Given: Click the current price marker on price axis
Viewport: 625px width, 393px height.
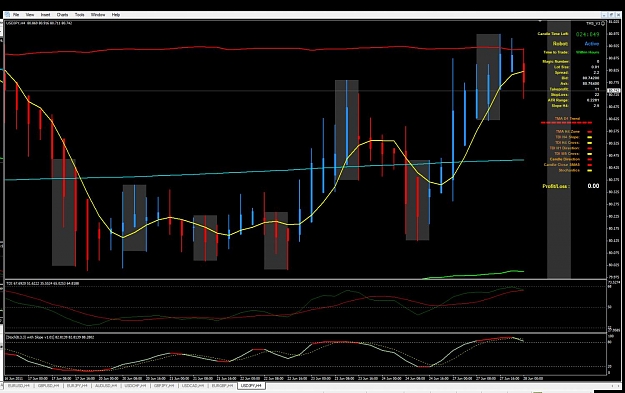Looking at the screenshot, I should [614, 91].
